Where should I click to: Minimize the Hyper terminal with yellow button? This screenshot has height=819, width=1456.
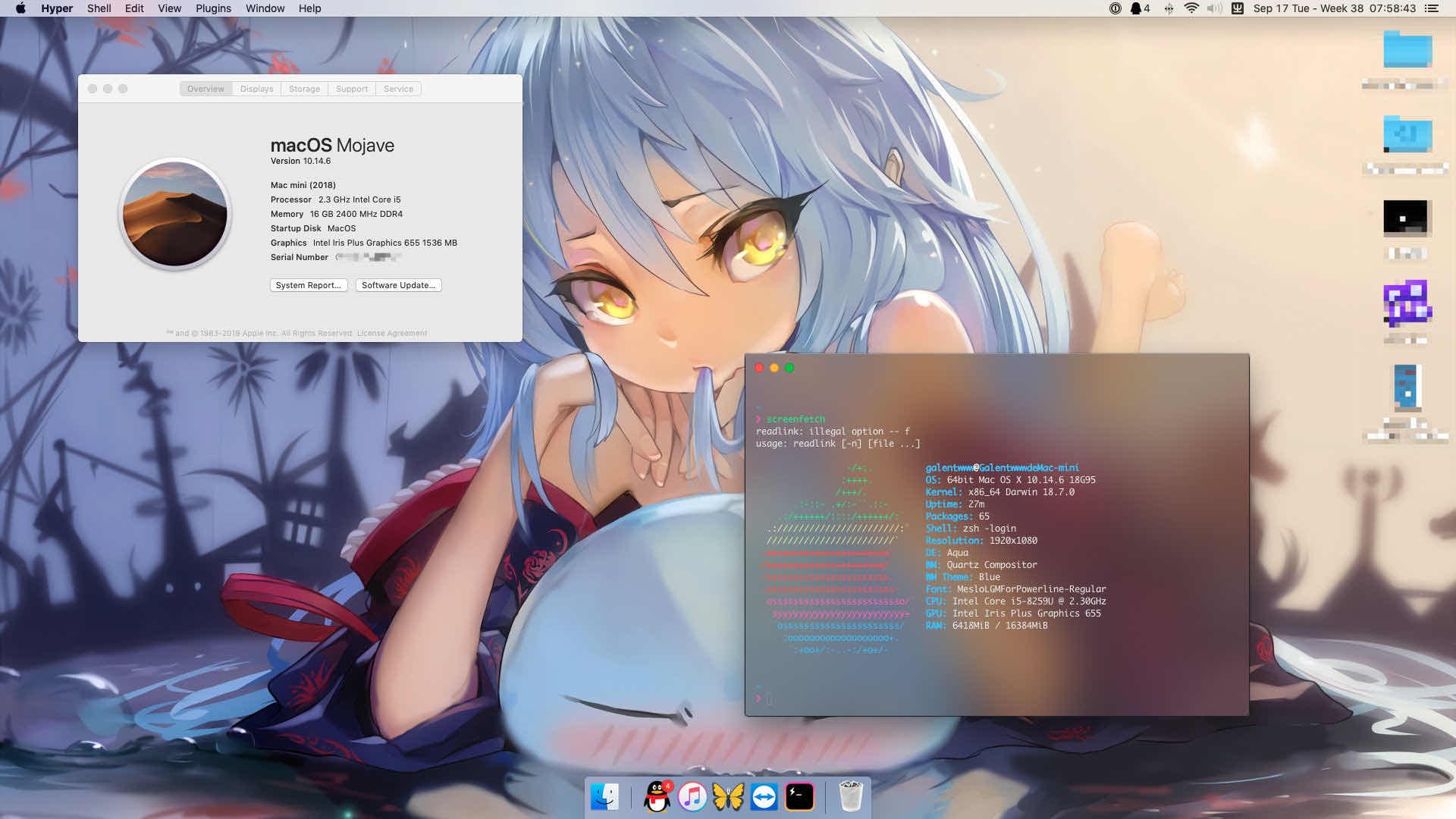coord(774,368)
